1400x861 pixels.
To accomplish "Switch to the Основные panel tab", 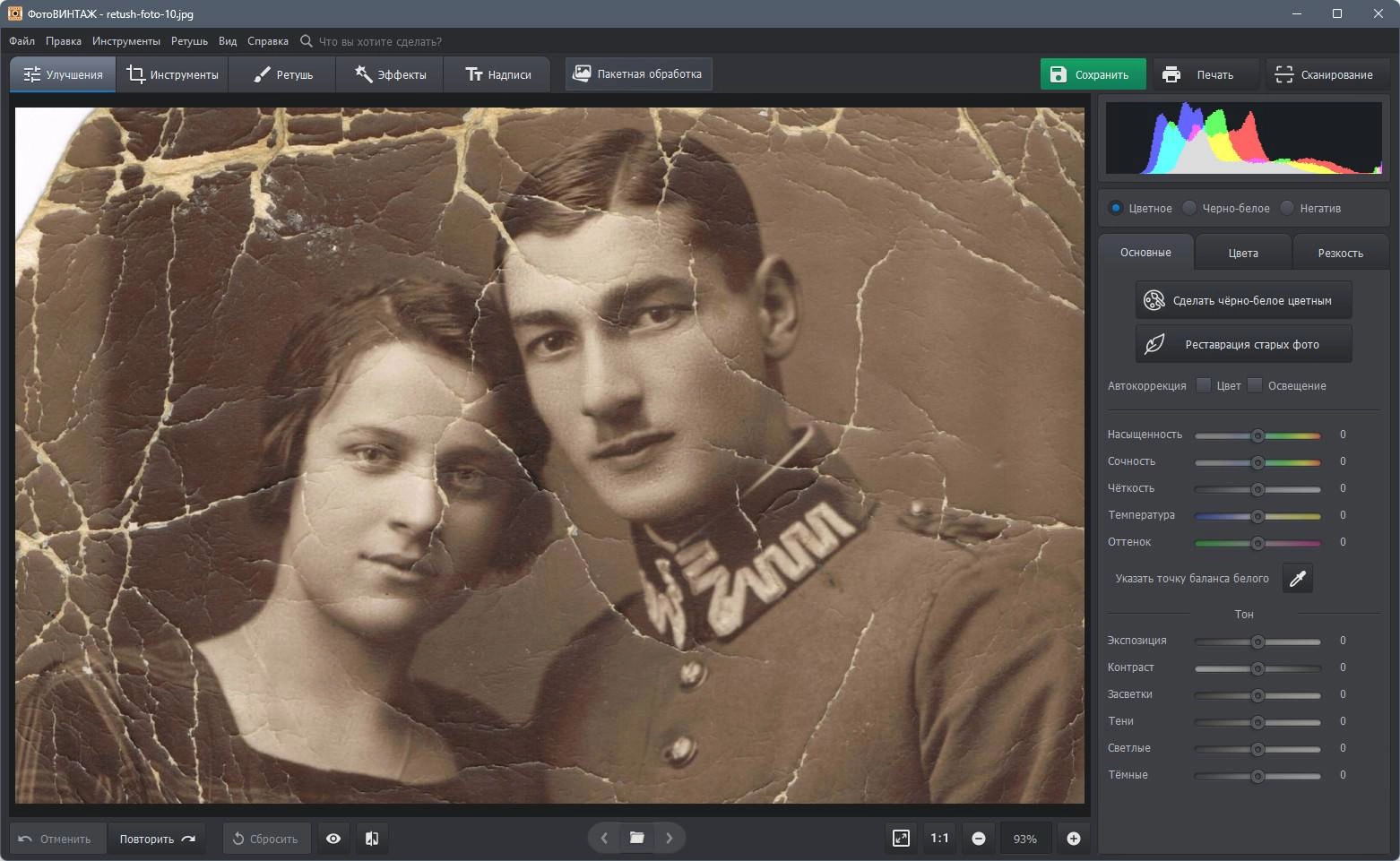I will click(1145, 252).
